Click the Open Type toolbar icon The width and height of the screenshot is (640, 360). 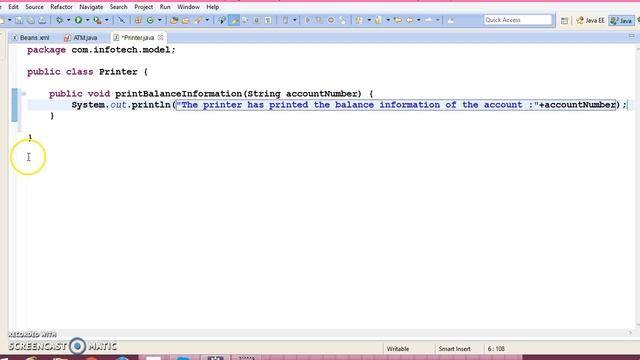(174, 20)
